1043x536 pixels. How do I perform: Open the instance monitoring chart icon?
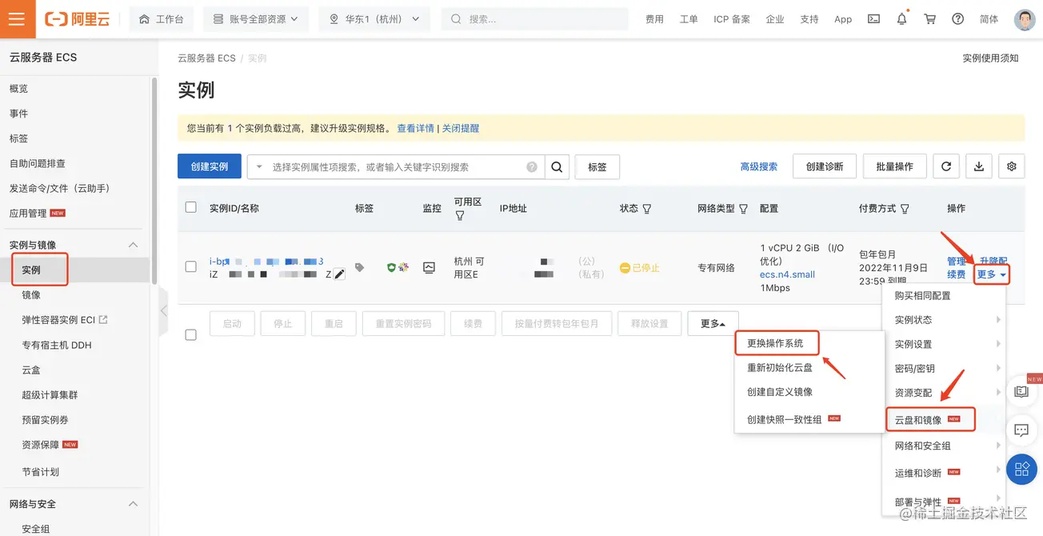[429, 267]
